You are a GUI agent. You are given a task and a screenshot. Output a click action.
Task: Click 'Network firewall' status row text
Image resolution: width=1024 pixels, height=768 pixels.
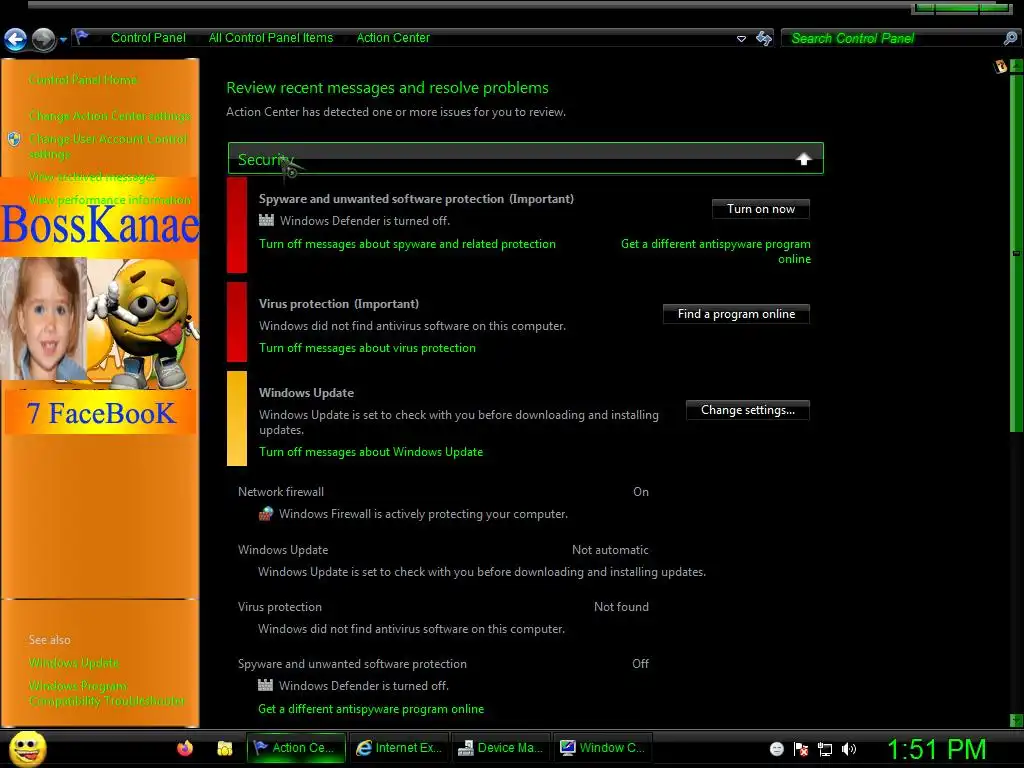(x=281, y=492)
